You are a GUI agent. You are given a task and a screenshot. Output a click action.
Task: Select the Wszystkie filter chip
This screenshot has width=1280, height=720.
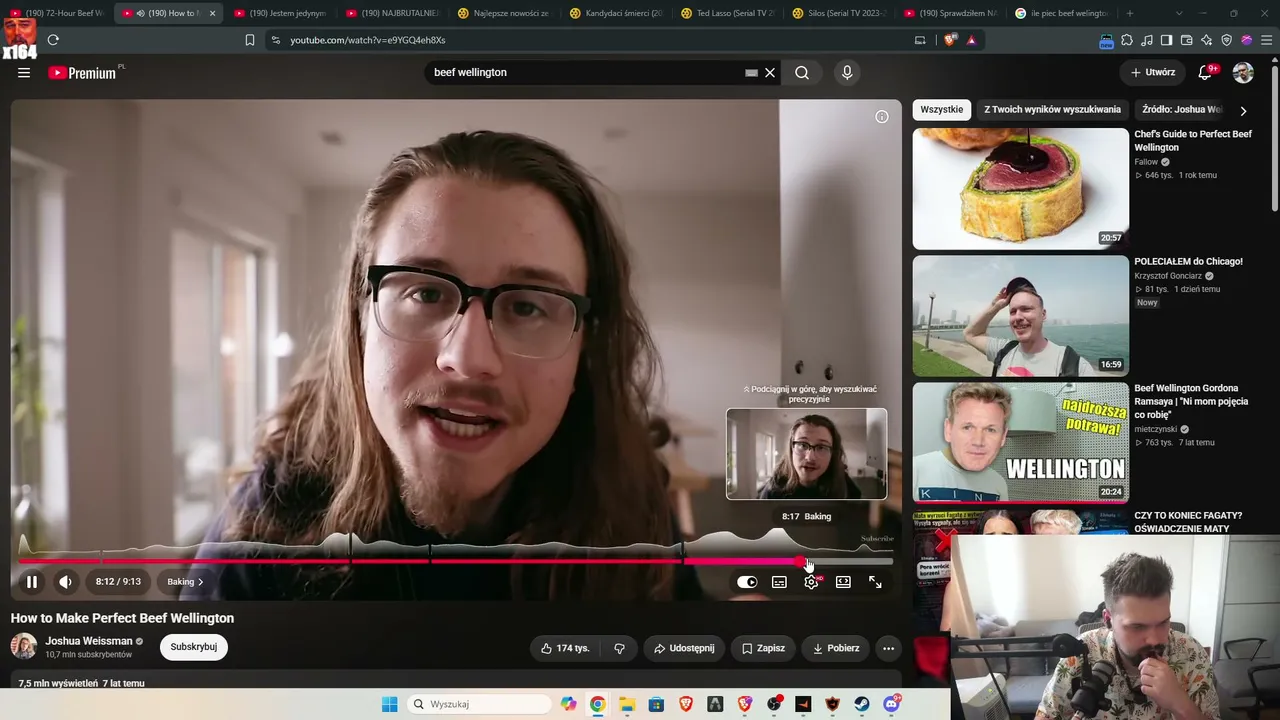(x=942, y=109)
